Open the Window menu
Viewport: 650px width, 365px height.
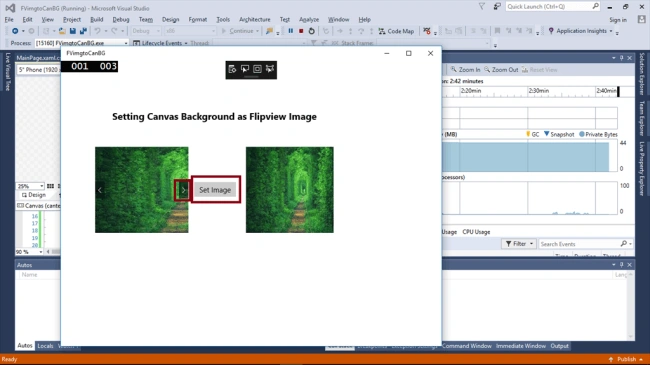[338, 19]
